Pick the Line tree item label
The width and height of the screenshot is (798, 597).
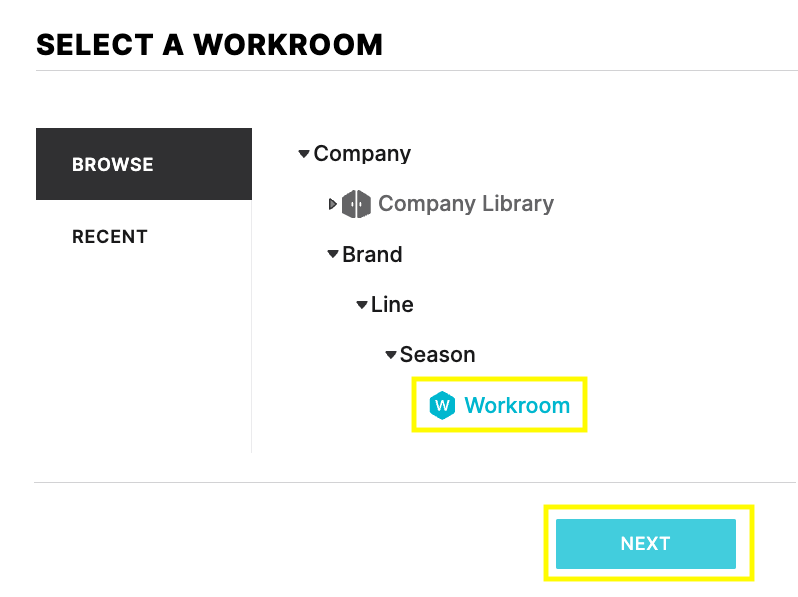(x=392, y=305)
